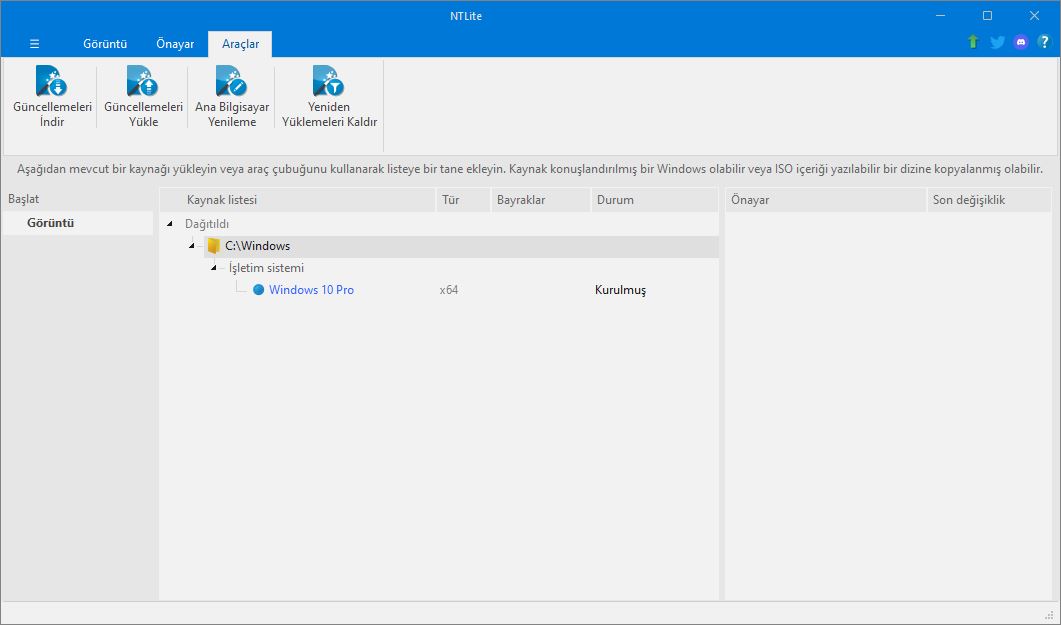Maximize the NTLite window
The width and height of the screenshot is (1061, 625).
click(987, 15)
